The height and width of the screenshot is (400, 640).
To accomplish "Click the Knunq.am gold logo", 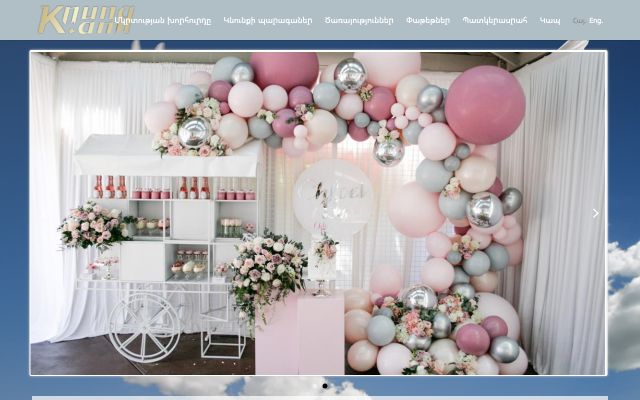I will [86, 19].
